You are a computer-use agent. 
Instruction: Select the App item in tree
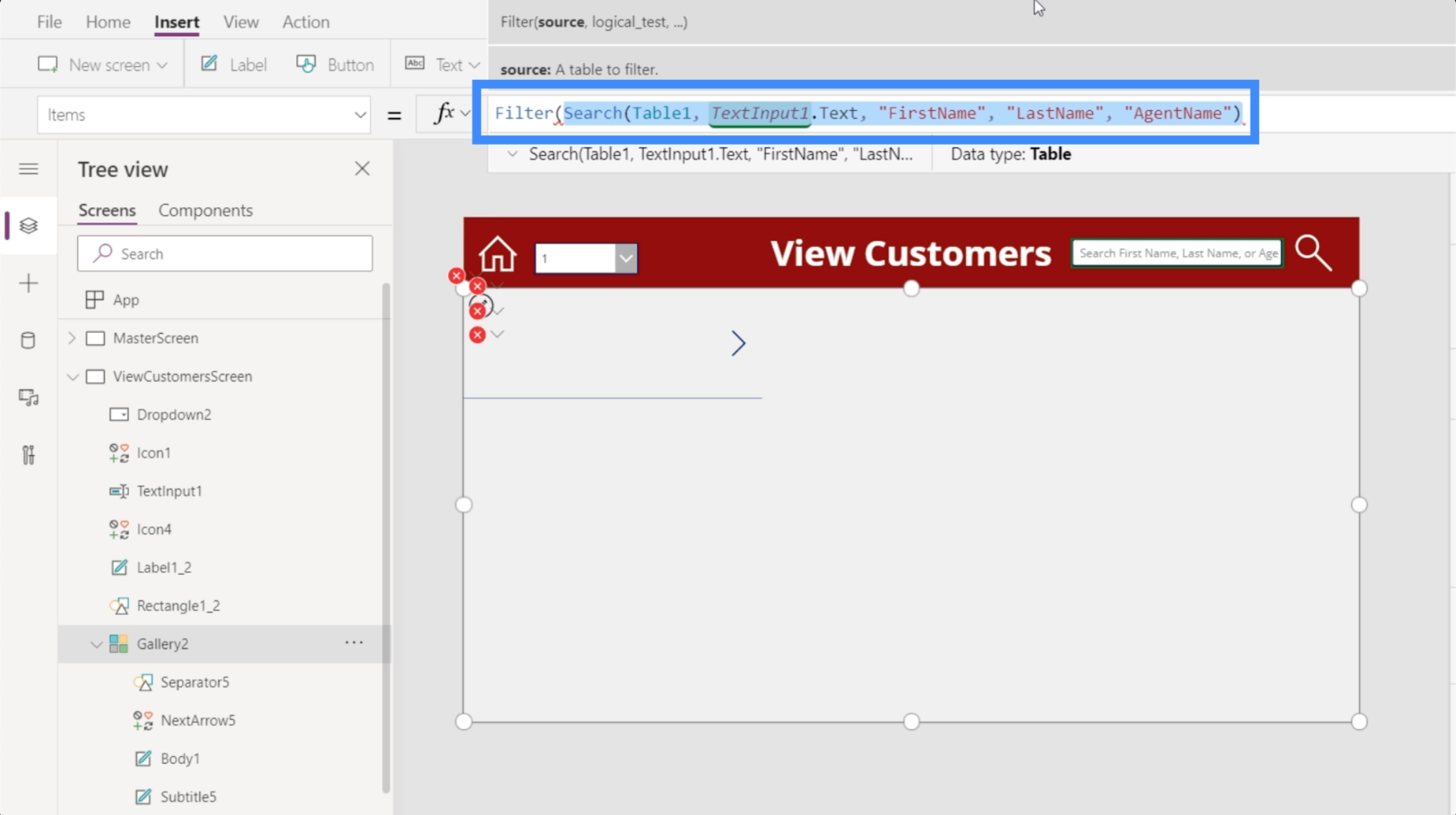tap(126, 300)
